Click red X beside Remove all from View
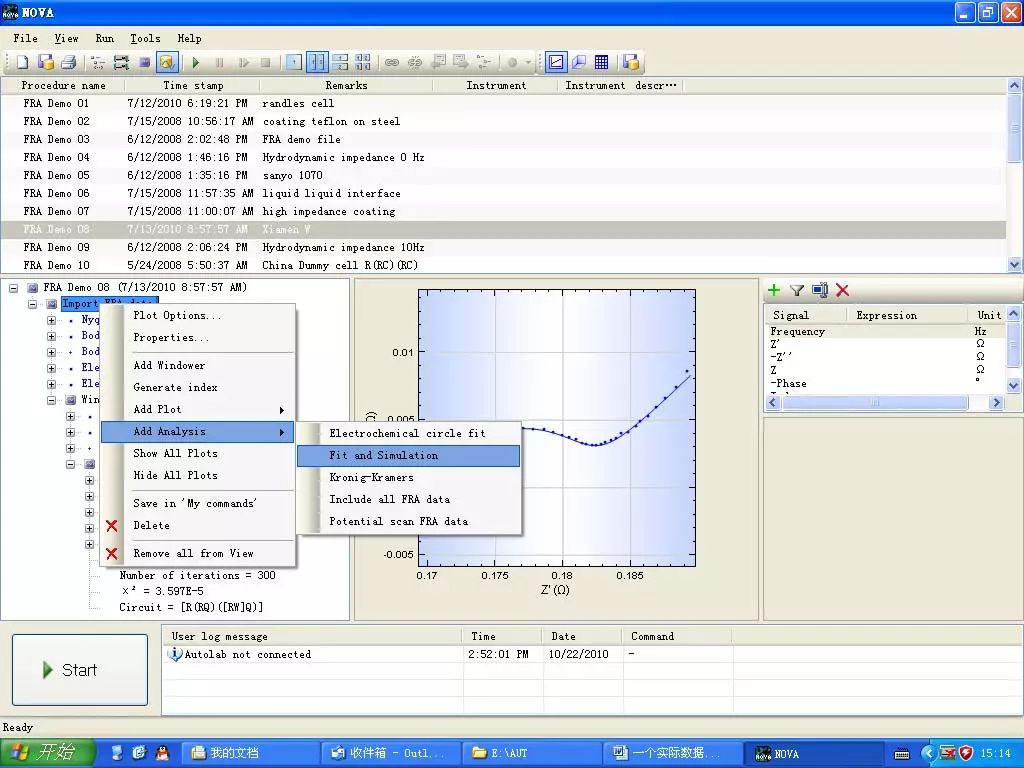The width and height of the screenshot is (1024, 768). [x=112, y=554]
